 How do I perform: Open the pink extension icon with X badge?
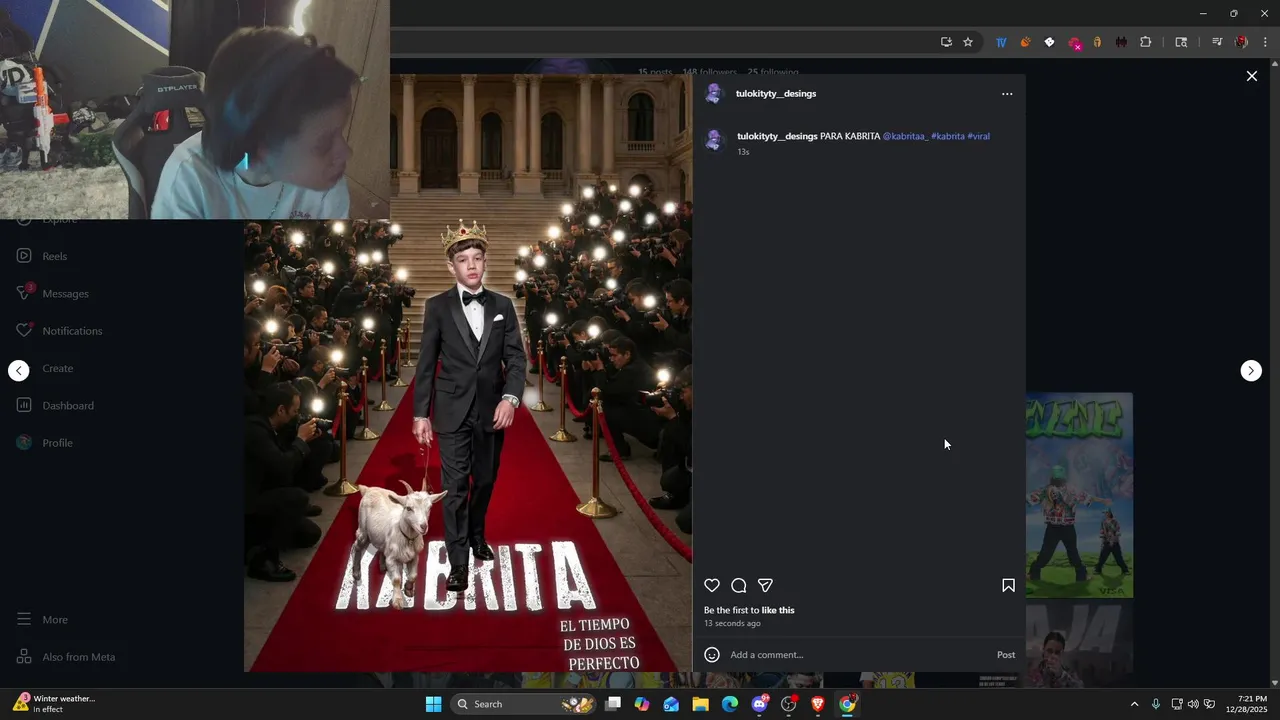tap(1074, 43)
